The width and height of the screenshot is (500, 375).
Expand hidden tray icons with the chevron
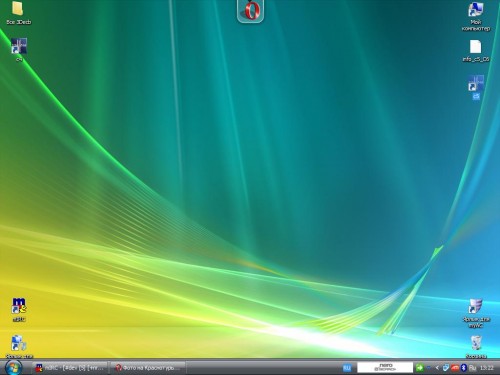pyautogui.click(x=437, y=368)
